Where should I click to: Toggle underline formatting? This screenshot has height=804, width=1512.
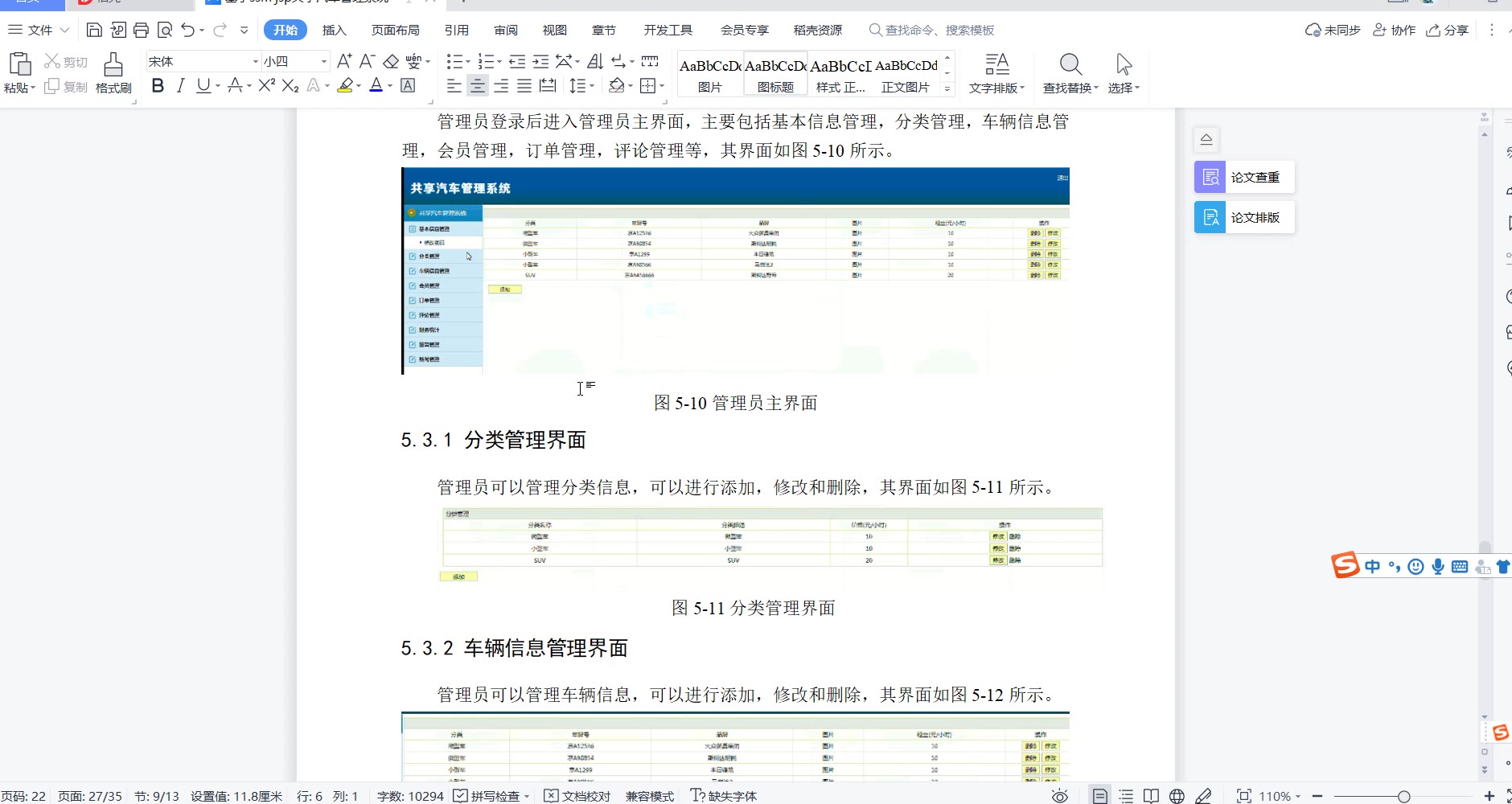(203, 85)
